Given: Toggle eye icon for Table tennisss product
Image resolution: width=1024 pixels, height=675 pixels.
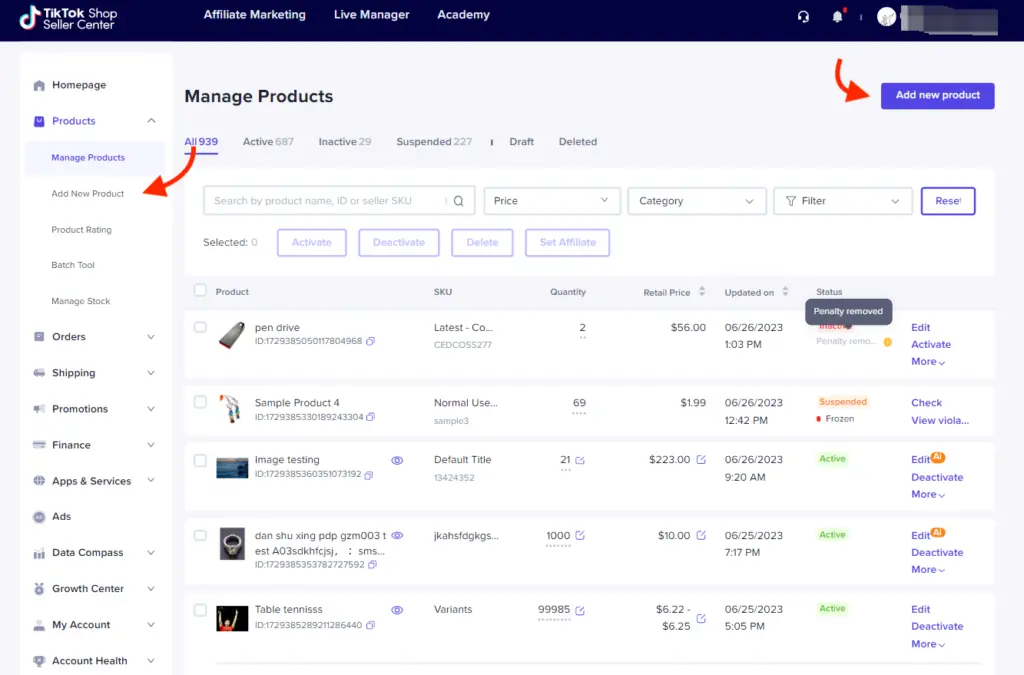Looking at the screenshot, I should [x=397, y=609].
